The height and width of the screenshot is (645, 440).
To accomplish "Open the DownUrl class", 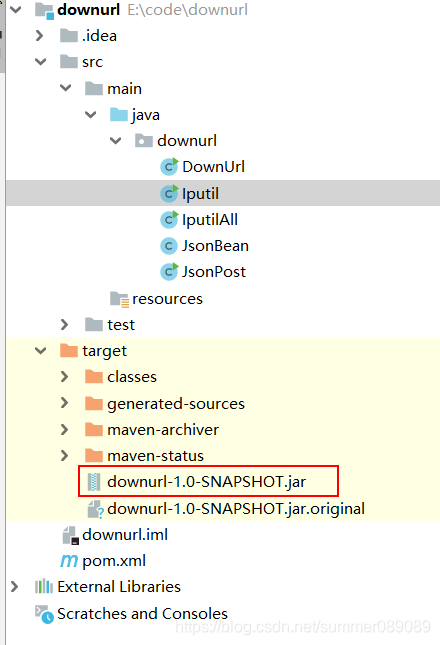I will [x=213, y=167].
